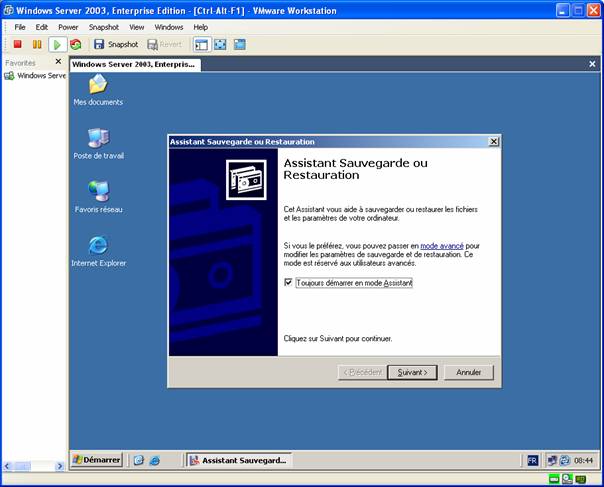Activate quick switch mode icon

point(240,44)
